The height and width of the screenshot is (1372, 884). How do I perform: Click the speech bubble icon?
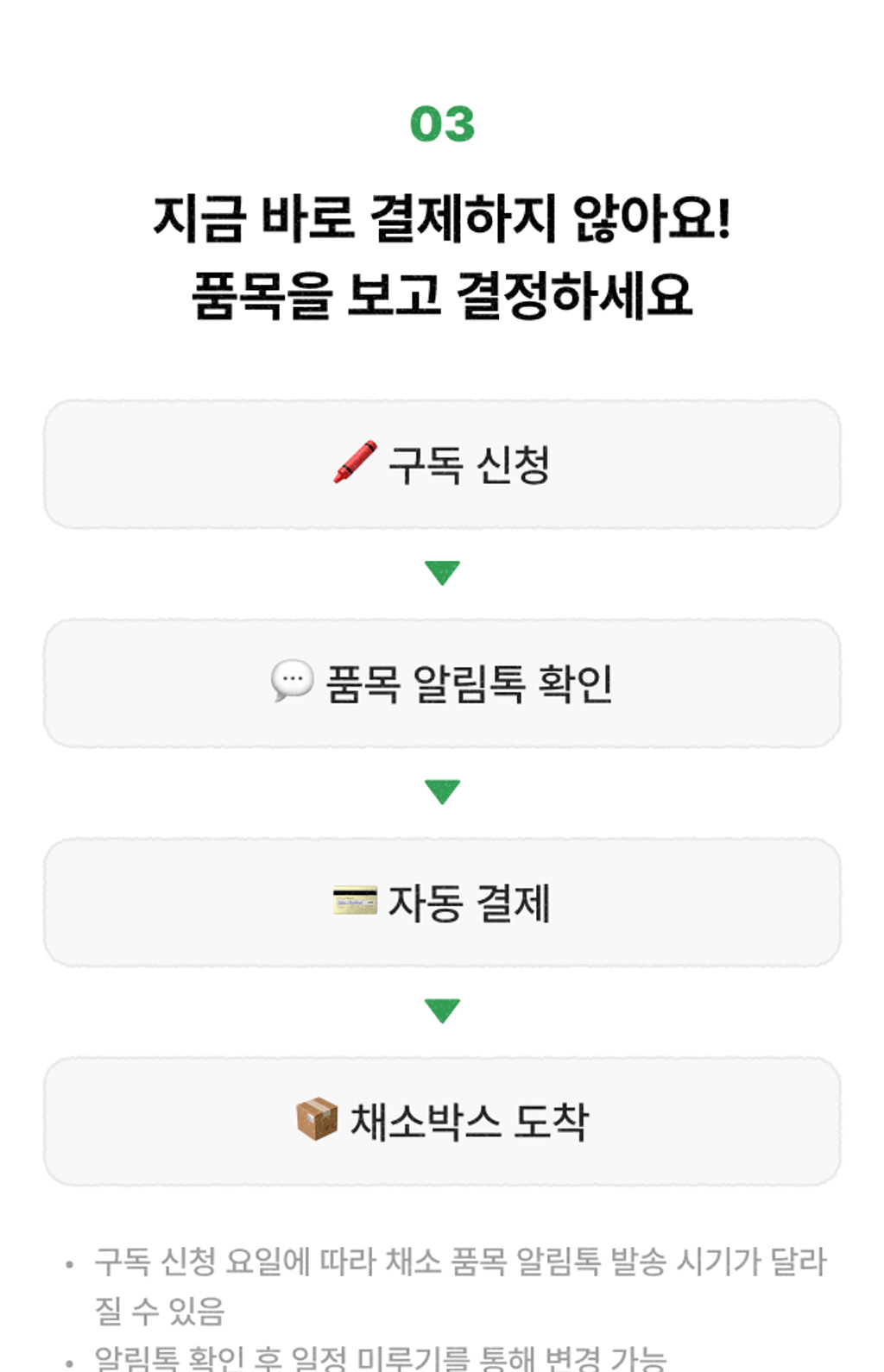point(292,681)
